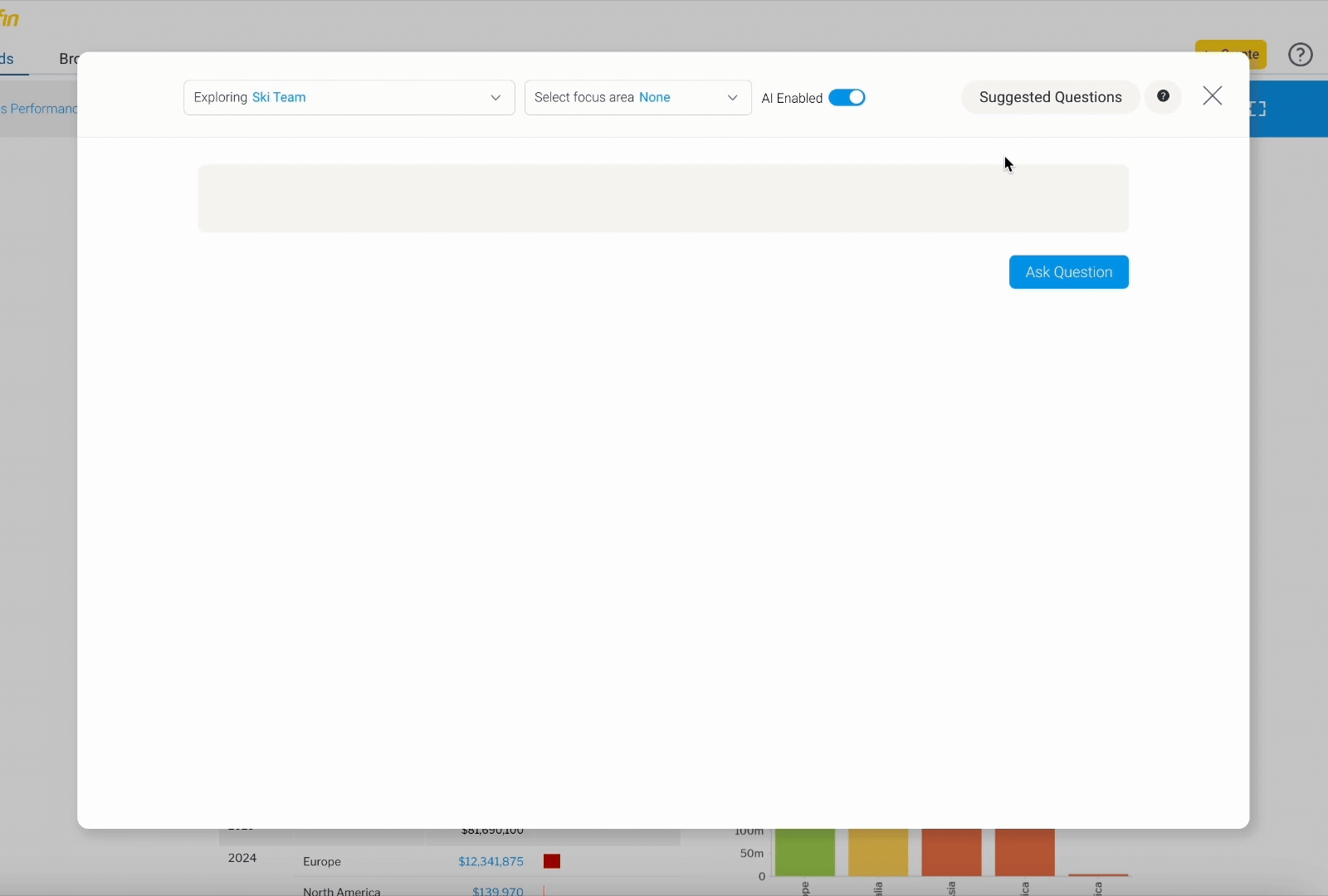Screen dimensions: 1328x896
Task: Click the 2024 row in the data table
Action: tap(242, 859)
